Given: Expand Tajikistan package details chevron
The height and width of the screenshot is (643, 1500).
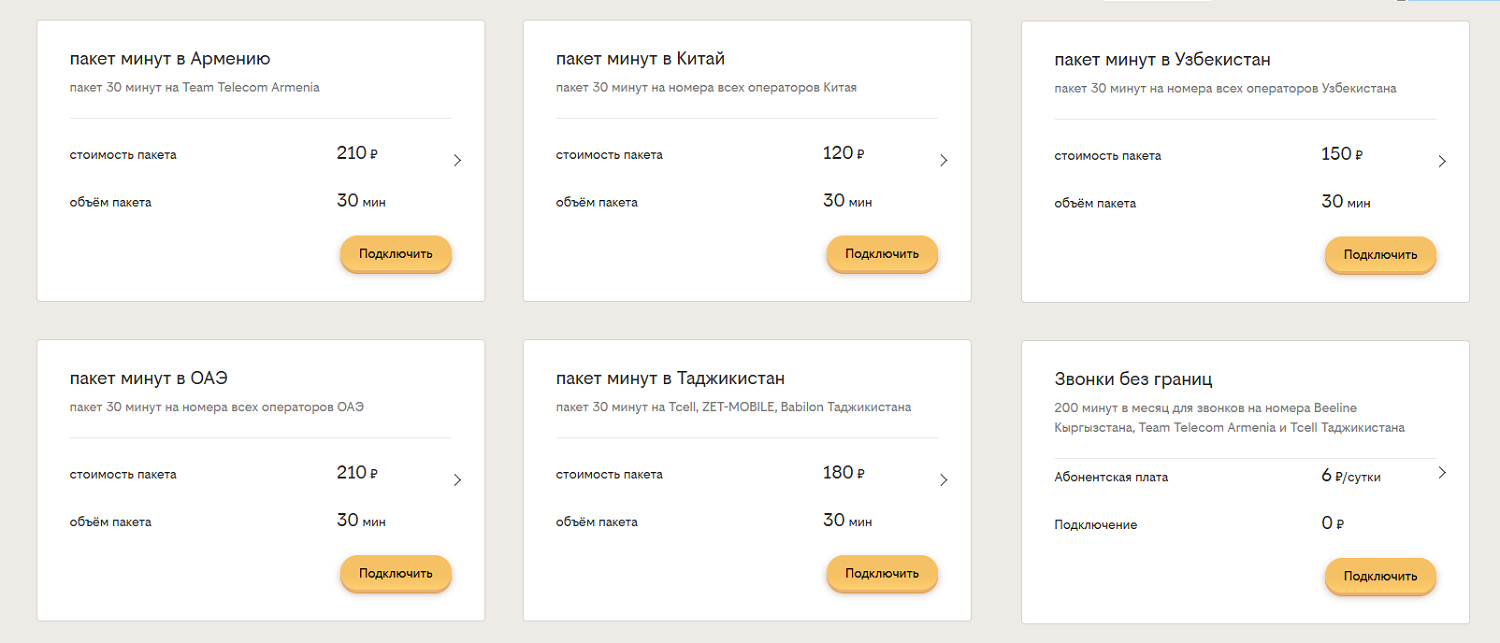Looking at the screenshot, I should tap(943, 480).
